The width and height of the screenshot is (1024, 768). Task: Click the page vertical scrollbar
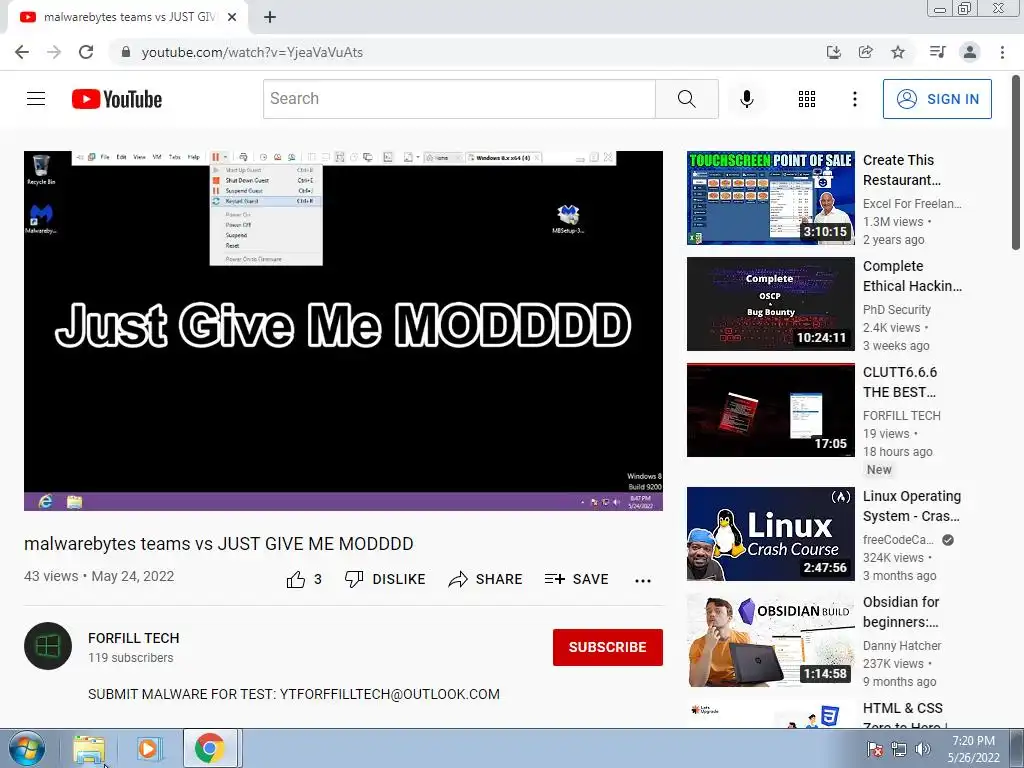pyautogui.click(x=1016, y=162)
